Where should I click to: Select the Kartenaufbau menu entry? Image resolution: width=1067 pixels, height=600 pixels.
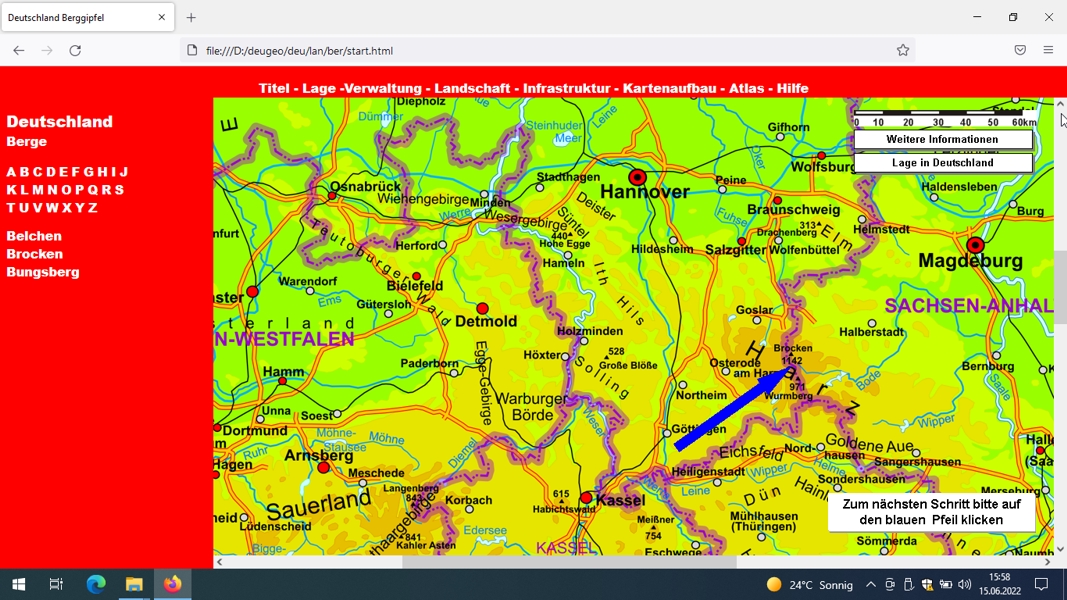pyautogui.click(x=670, y=88)
